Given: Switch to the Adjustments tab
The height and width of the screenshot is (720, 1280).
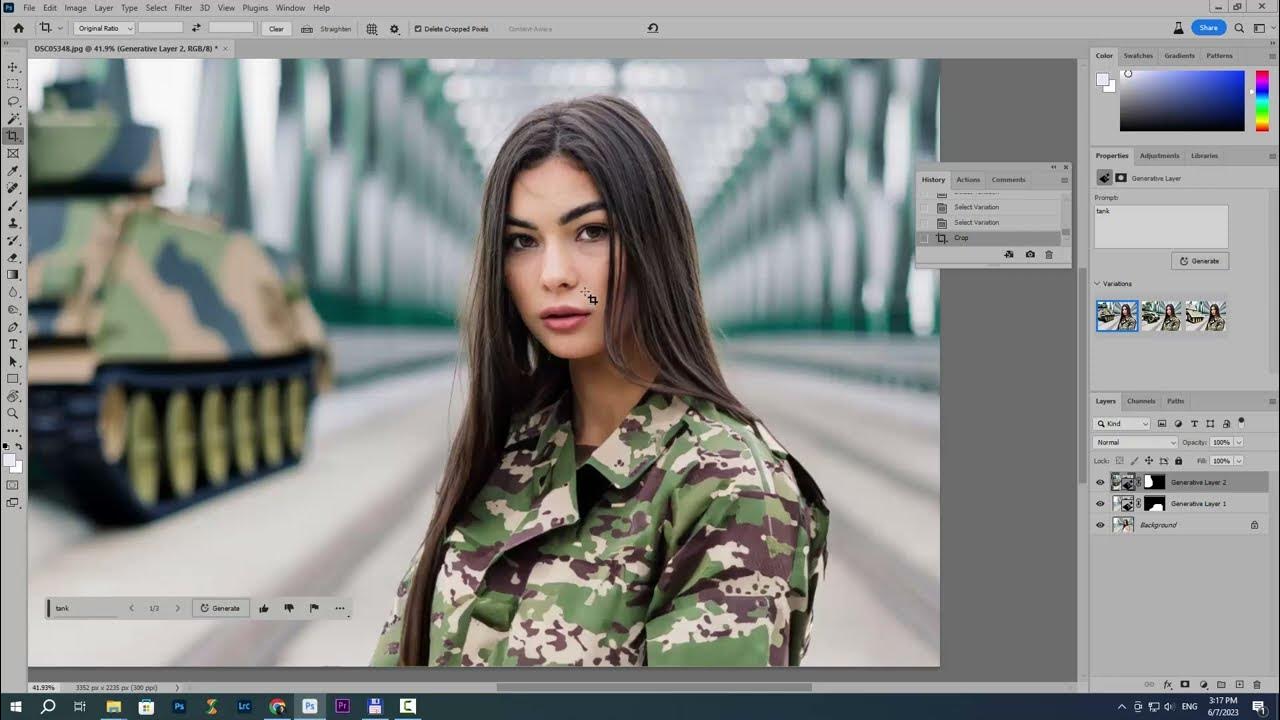Looking at the screenshot, I should click(x=1160, y=156).
